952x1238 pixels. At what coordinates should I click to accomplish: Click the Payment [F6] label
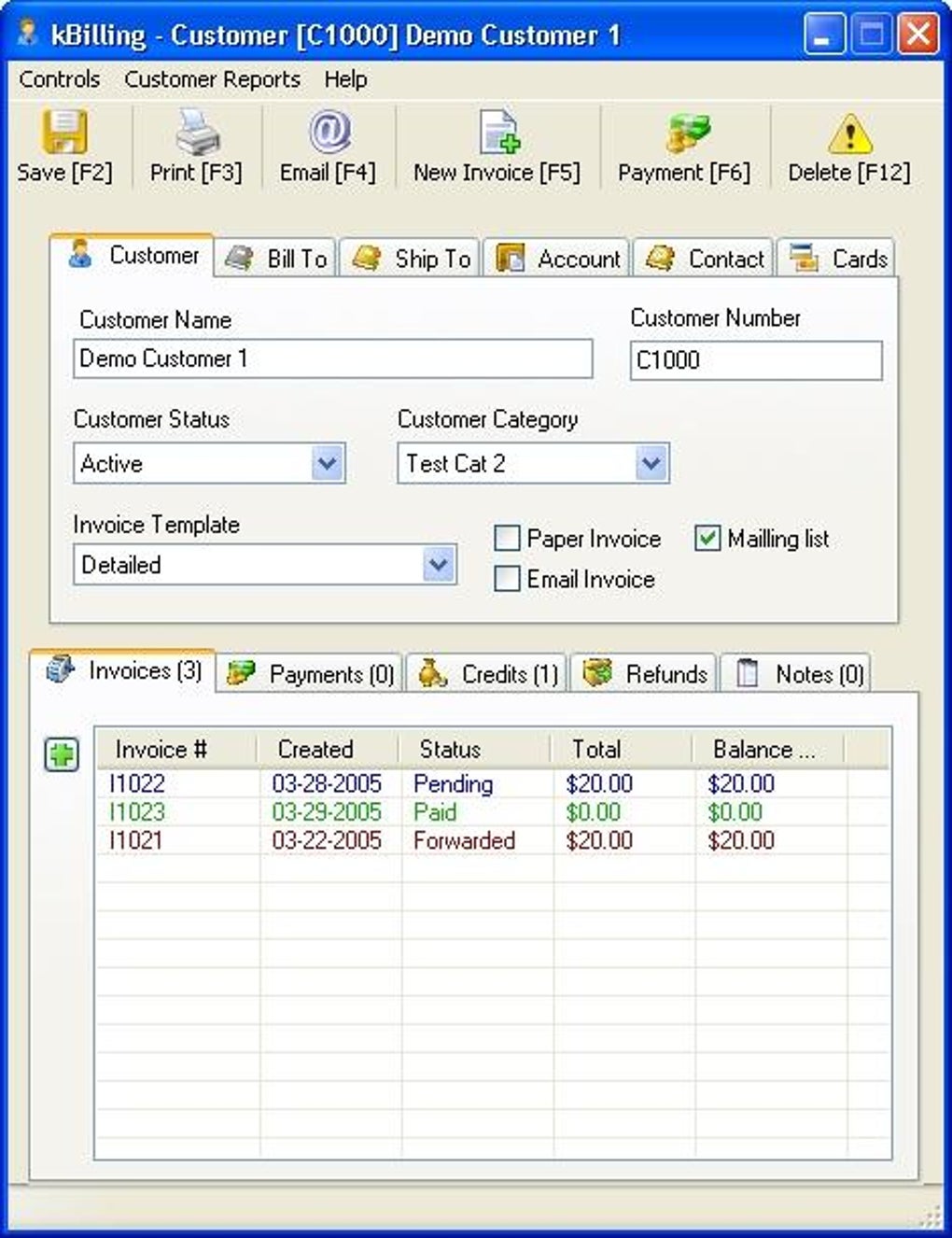coord(684,173)
